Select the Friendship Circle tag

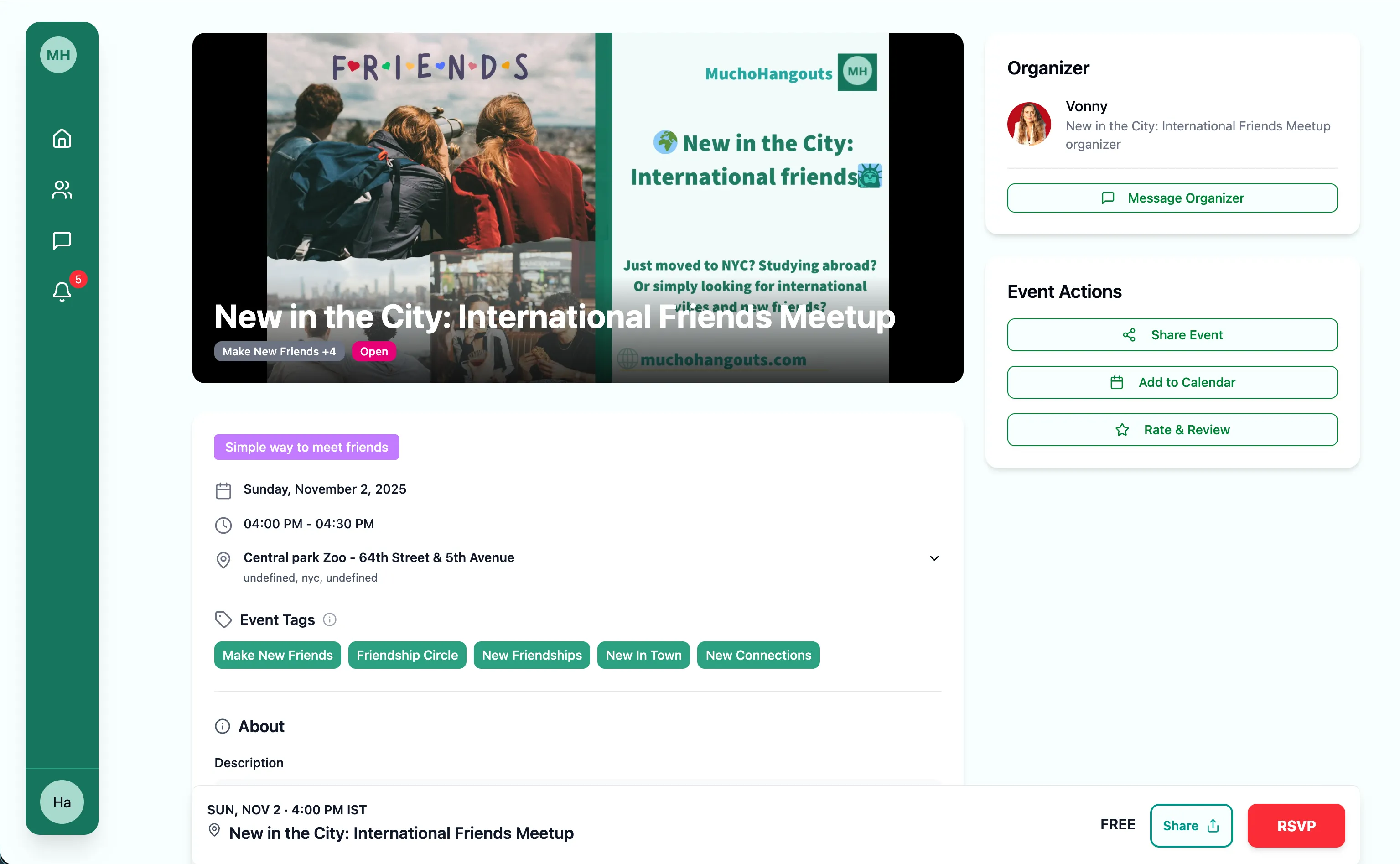point(407,655)
